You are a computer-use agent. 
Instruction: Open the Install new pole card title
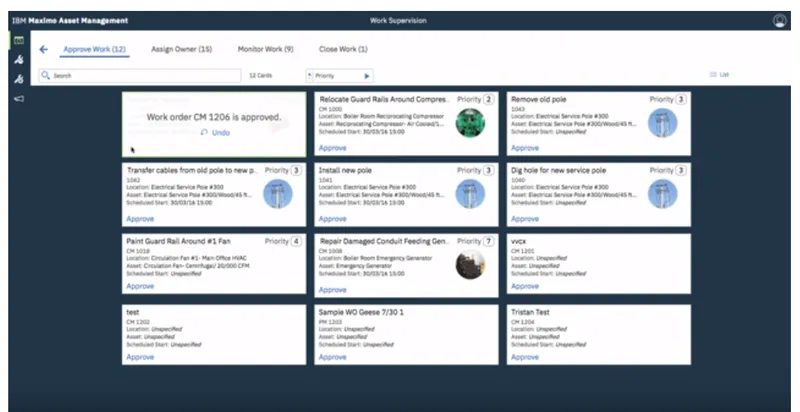[345, 170]
